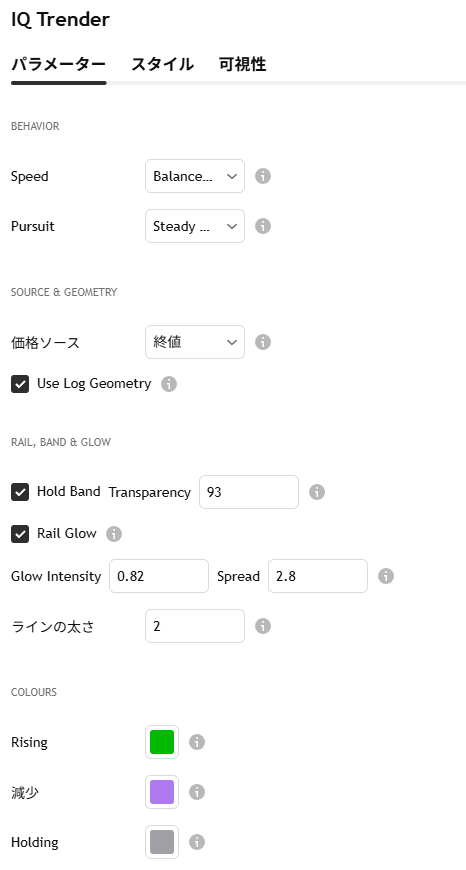Viewport: 466px width, 870px height.
Task: Open the 価格ソース dropdown showing 終値
Action: 195,342
